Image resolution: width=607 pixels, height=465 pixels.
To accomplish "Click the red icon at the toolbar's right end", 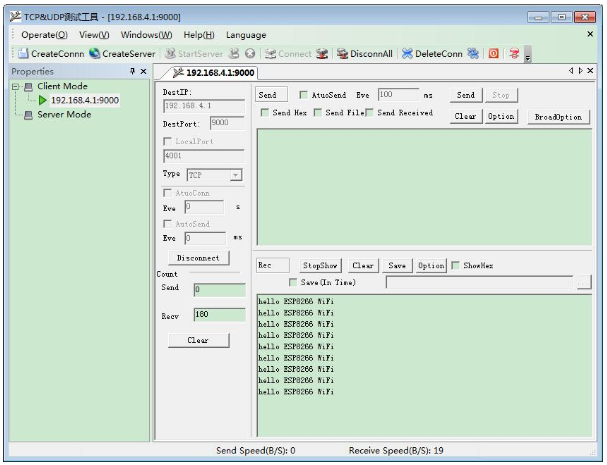I will tap(514, 53).
